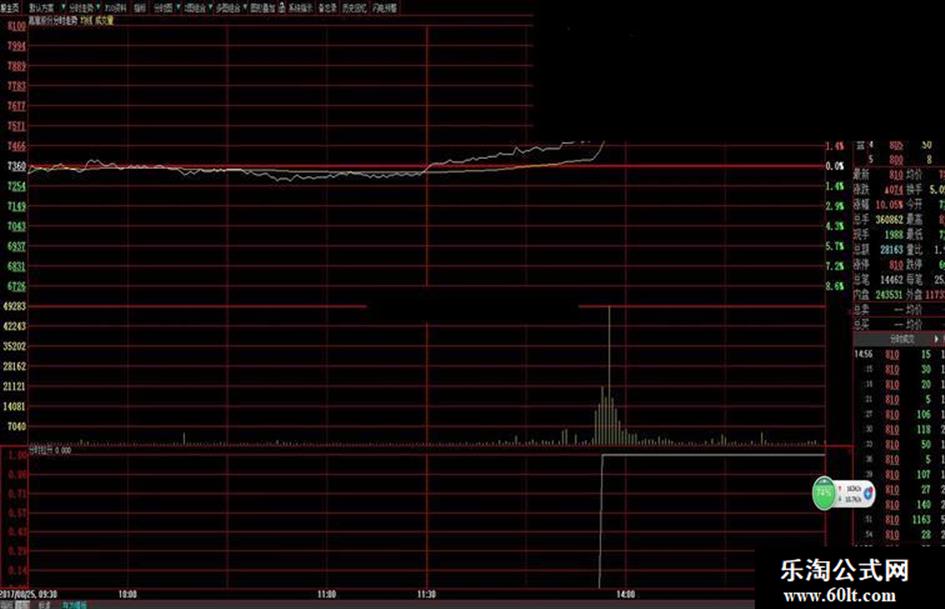Screen dimensions: 945x609
Task: Open the dropdown arrow after the first toolbar label
Action: coord(63,7)
